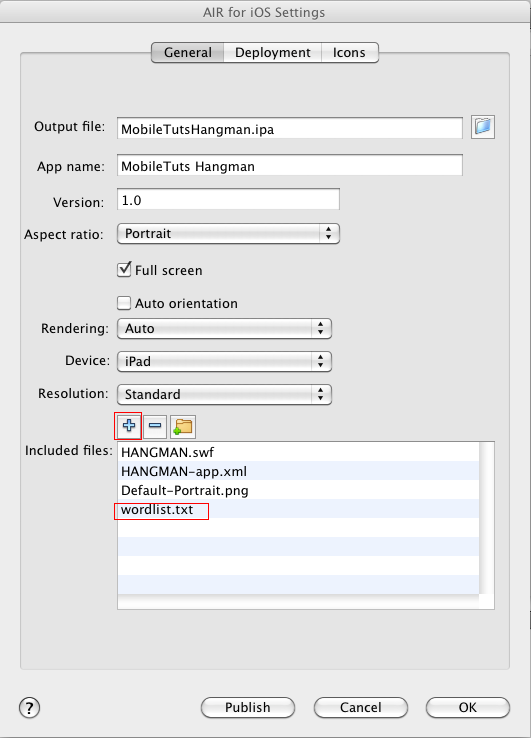Select the General tab
This screenshot has height=738, width=531.
187,52
